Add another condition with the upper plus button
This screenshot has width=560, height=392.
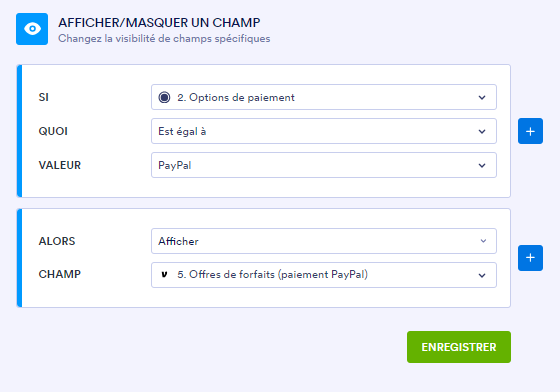click(530, 131)
